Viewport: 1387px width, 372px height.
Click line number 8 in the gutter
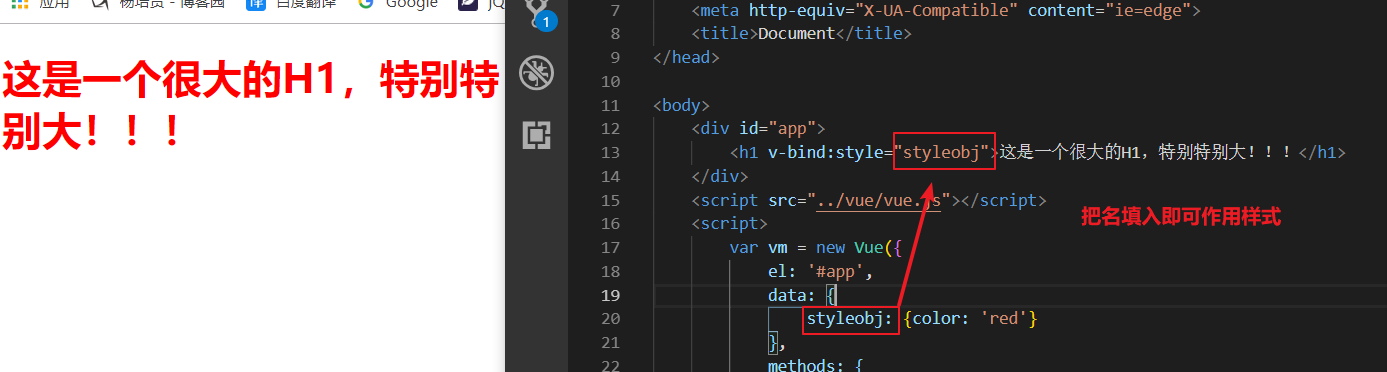click(x=615, y=34)
